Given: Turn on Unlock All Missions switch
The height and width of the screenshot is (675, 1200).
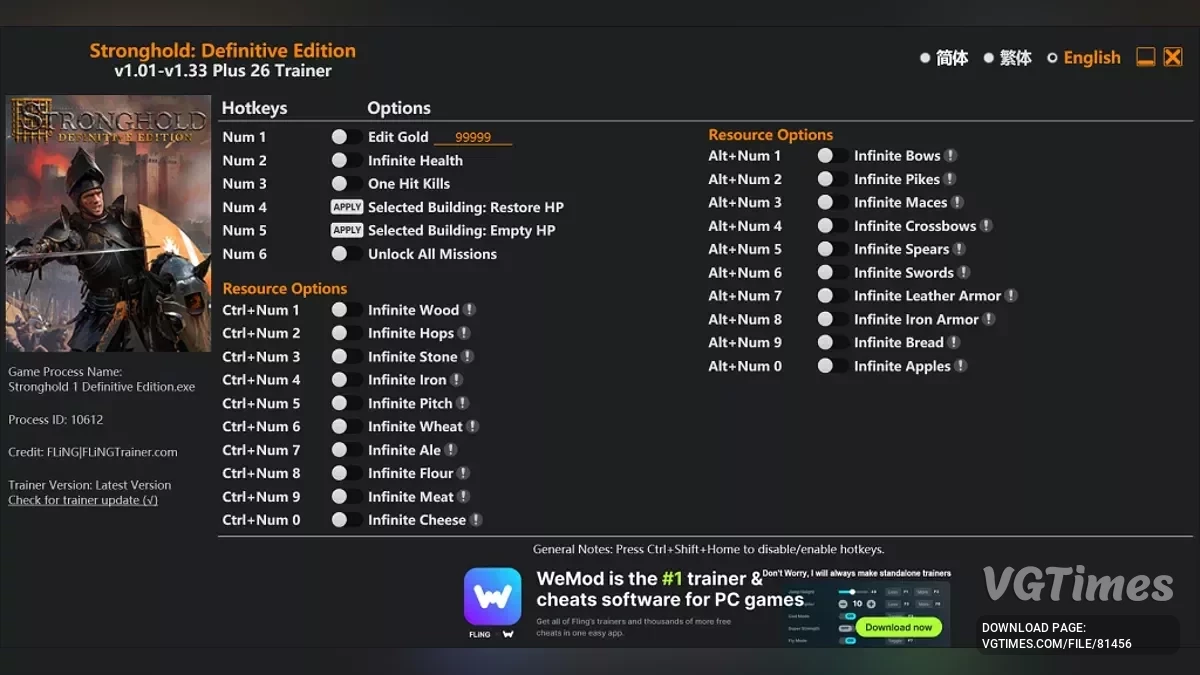Looking at the screenshot, I should pos(346,254).
